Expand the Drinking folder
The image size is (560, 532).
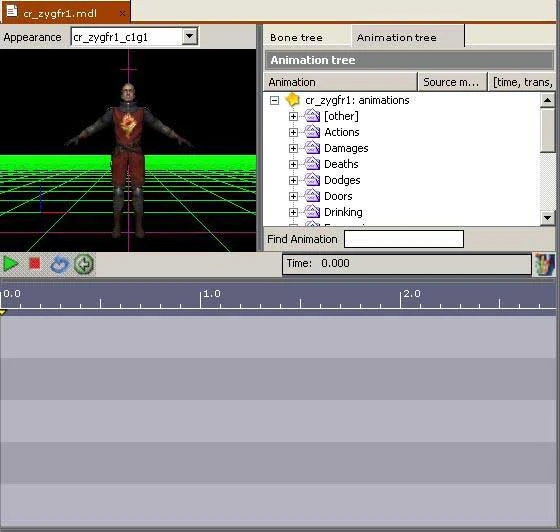click(x=293, y=212)
